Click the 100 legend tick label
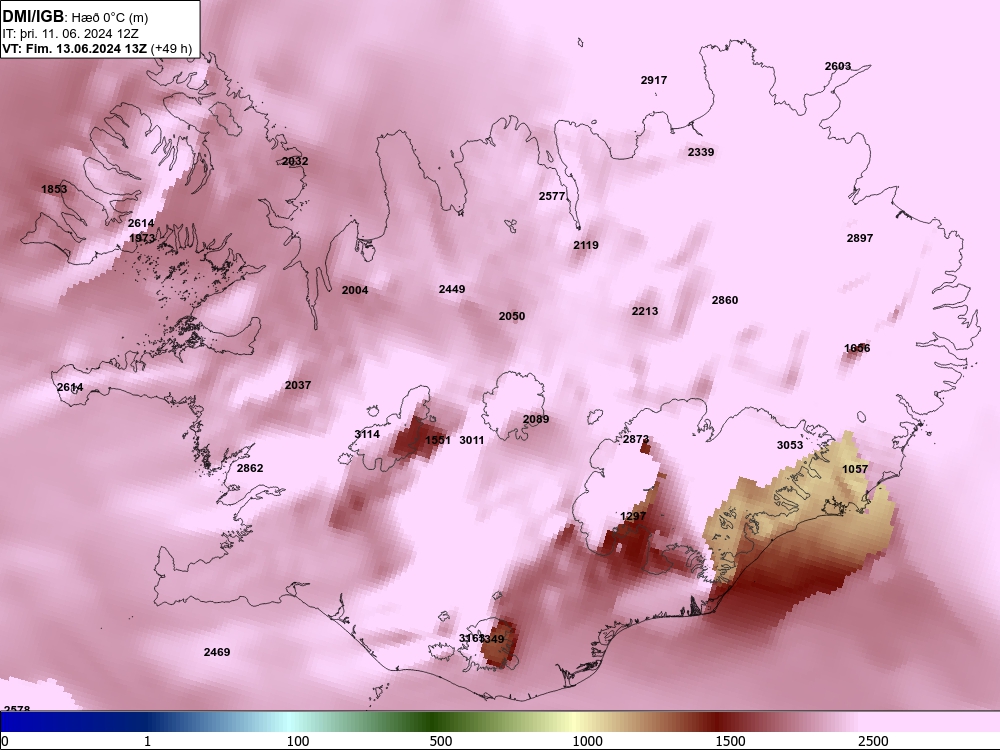 (298, 742)
